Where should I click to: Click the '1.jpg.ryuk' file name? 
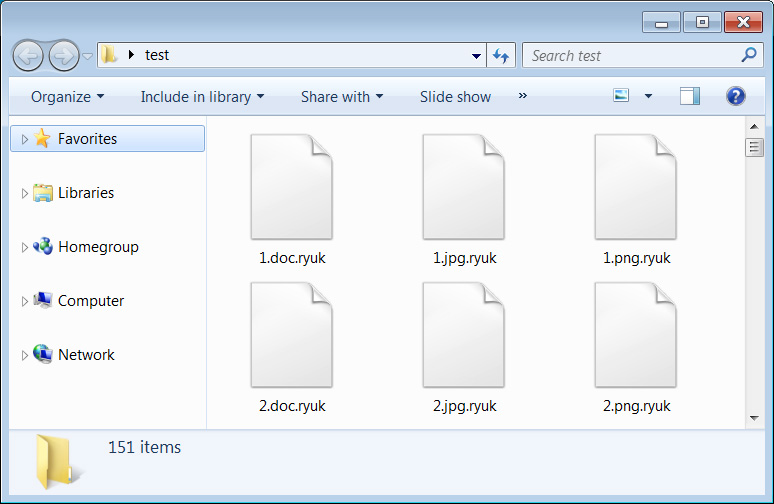(x=464, y=258)
